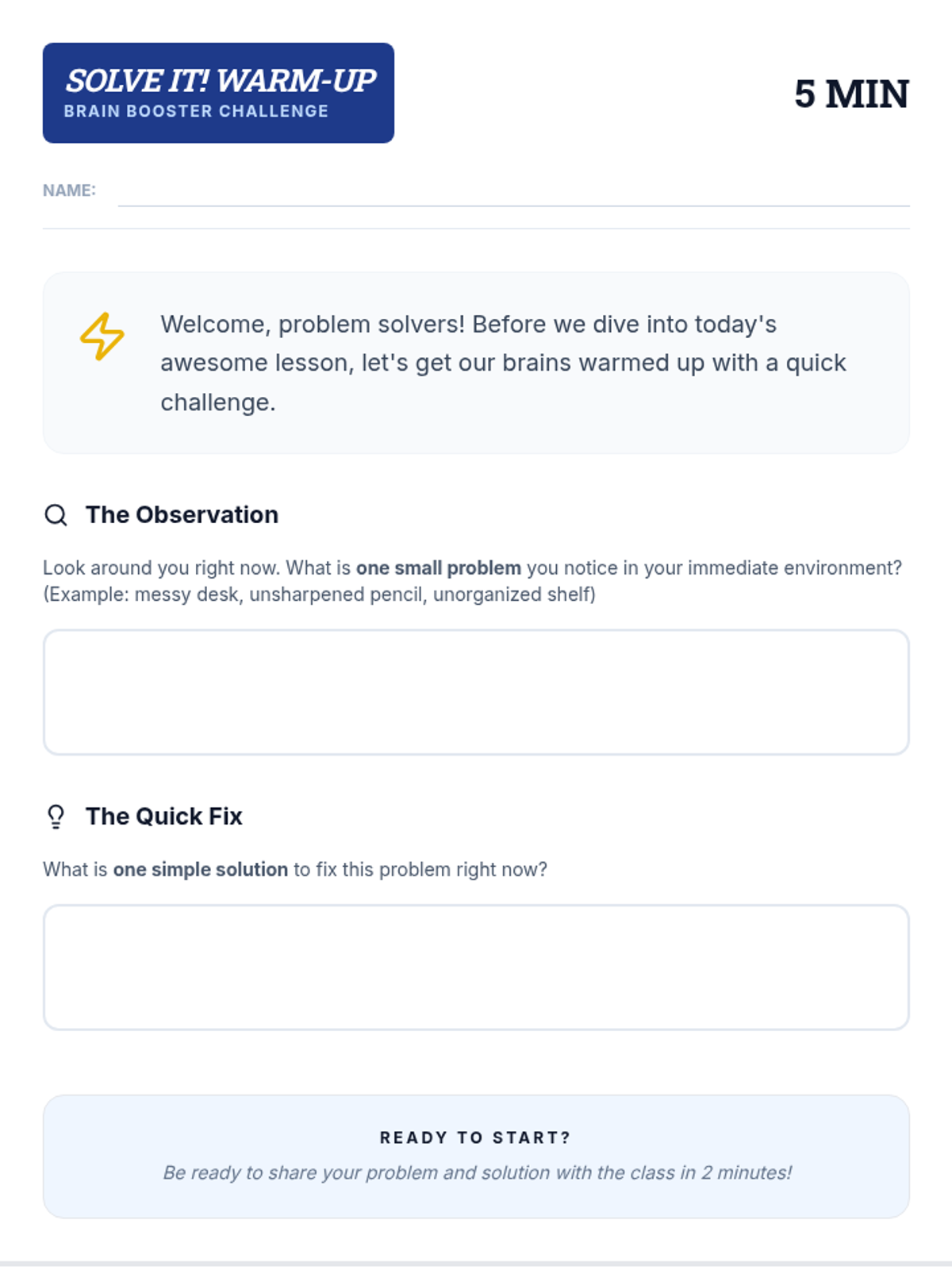Image resolution: width=952 pixels, height=1270 pixels.
Task: Click the "Welcome, problem solvers!" message text
Action: 503,363
